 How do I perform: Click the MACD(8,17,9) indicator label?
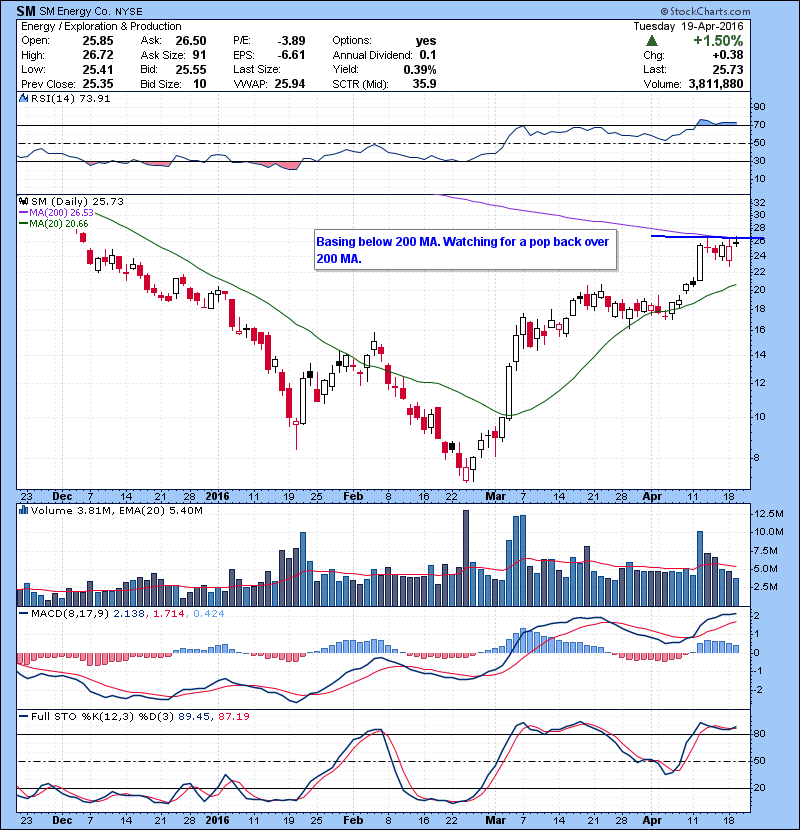coord(70,614)
